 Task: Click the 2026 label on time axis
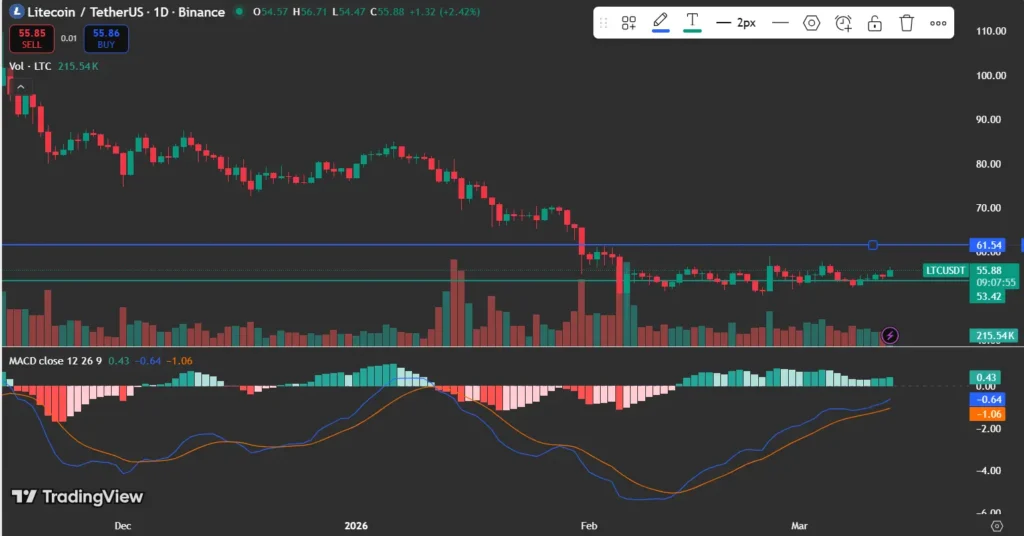[x=356, y=526]
